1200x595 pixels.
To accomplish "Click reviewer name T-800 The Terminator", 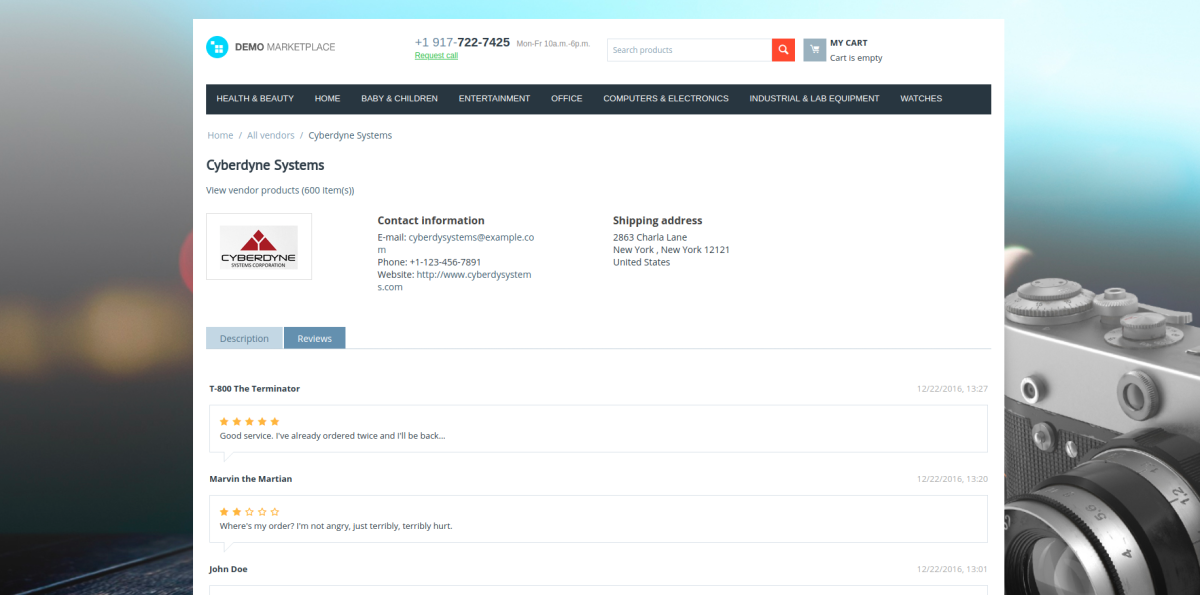I will point(254,388).
